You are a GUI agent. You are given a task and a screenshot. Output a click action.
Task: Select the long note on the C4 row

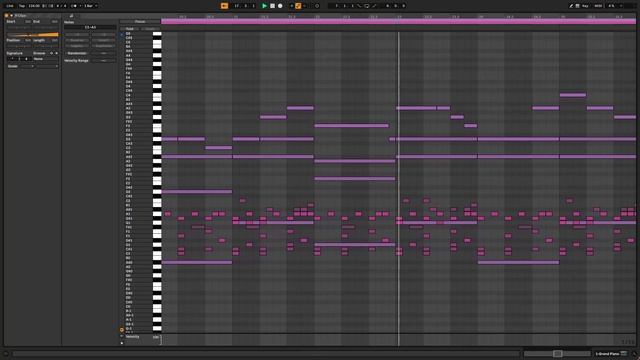pyautogui.click(x=573, y=95)
